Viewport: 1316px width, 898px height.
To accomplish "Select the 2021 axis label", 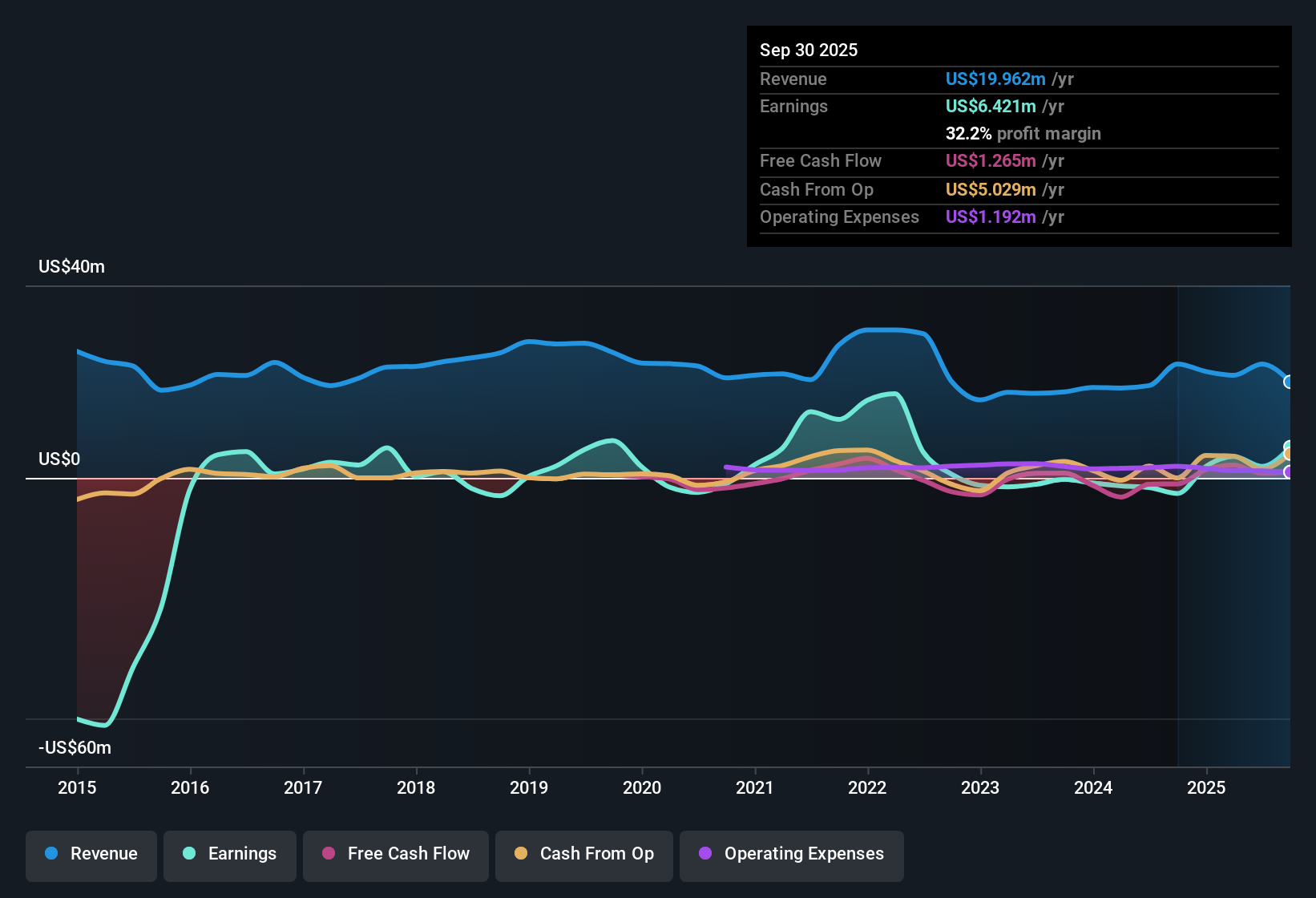I will point(754,788).
